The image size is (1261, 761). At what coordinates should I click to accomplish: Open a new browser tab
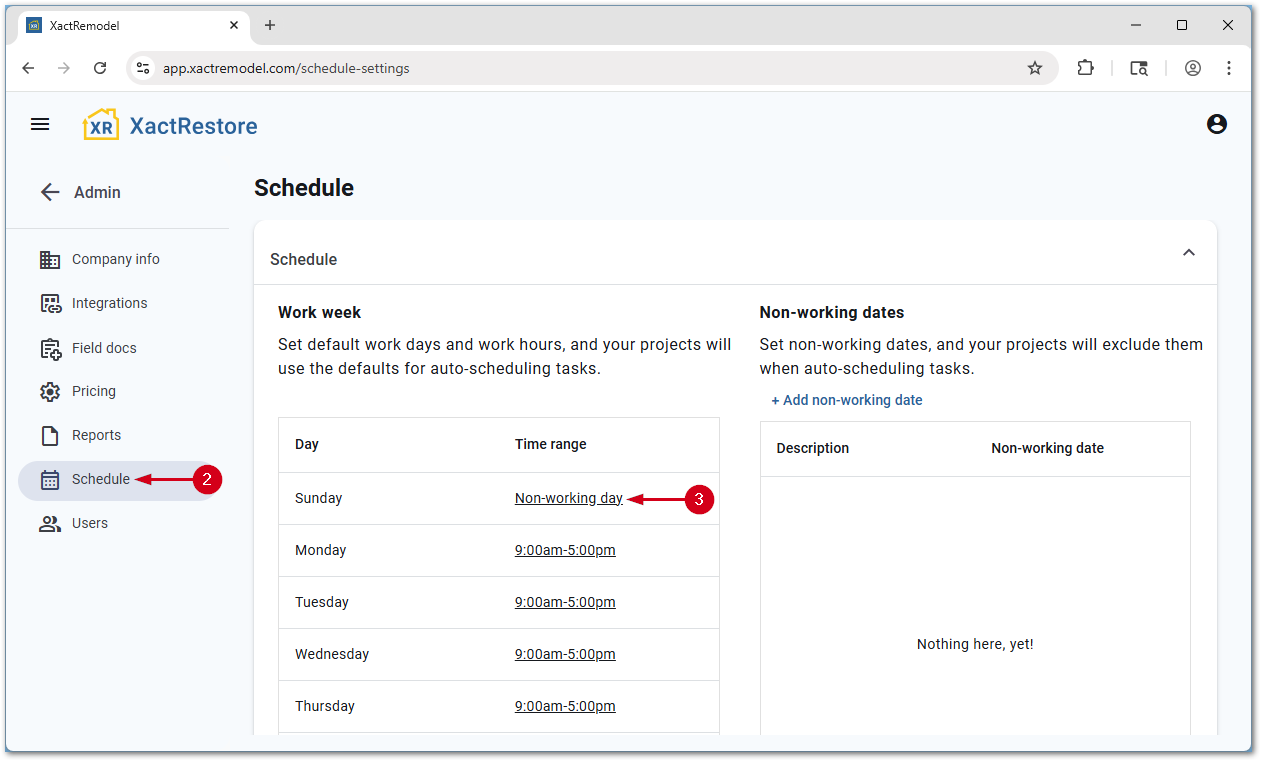tap(270, 25)
